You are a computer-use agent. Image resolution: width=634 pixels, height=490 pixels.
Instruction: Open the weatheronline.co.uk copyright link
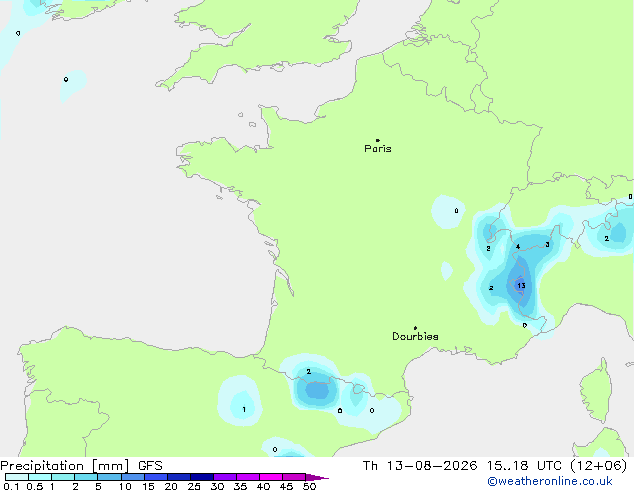click(x=550, y=481)
